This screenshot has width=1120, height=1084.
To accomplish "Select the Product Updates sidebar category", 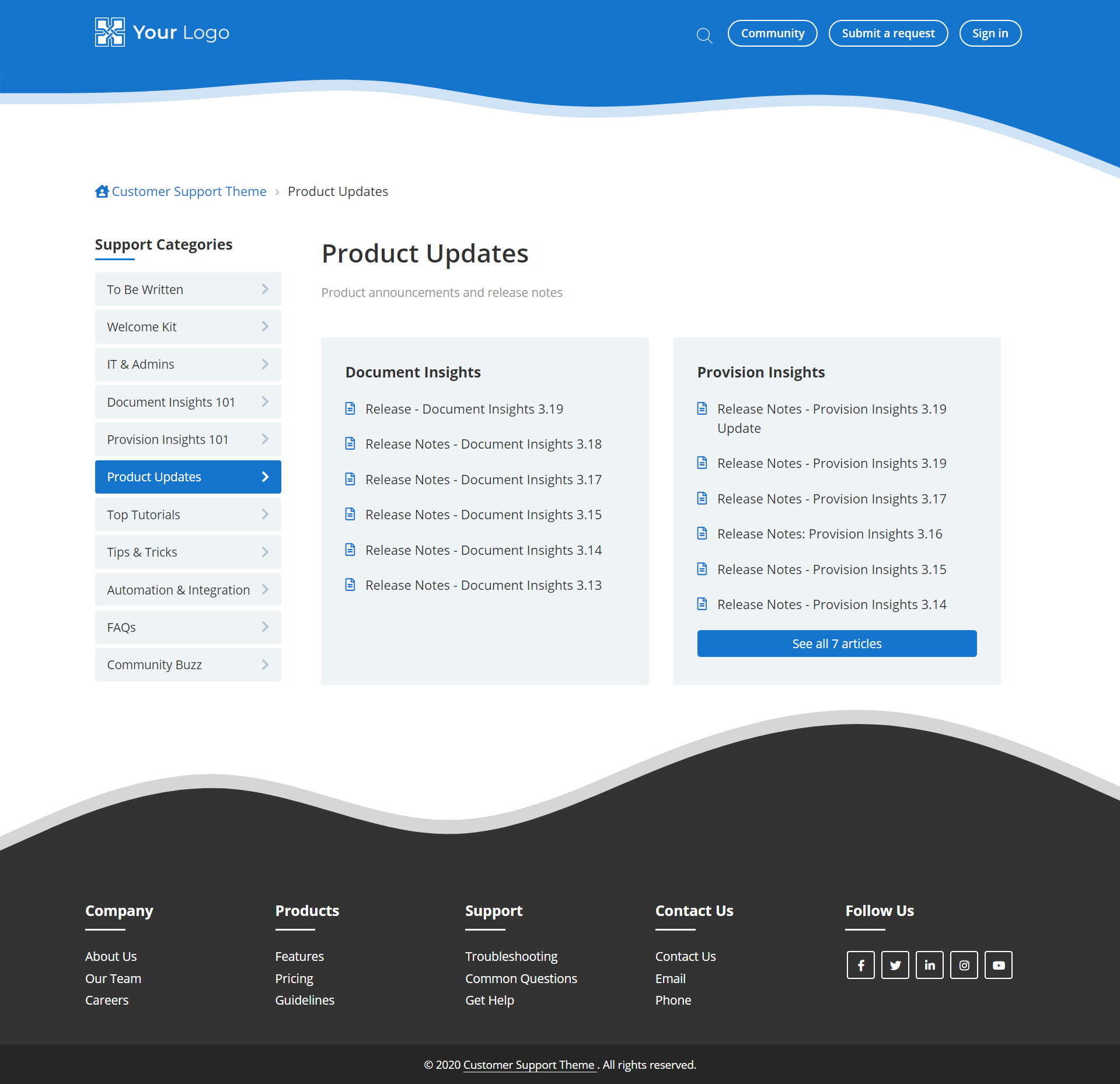I will pyautogui.click(x=187, y=477).
